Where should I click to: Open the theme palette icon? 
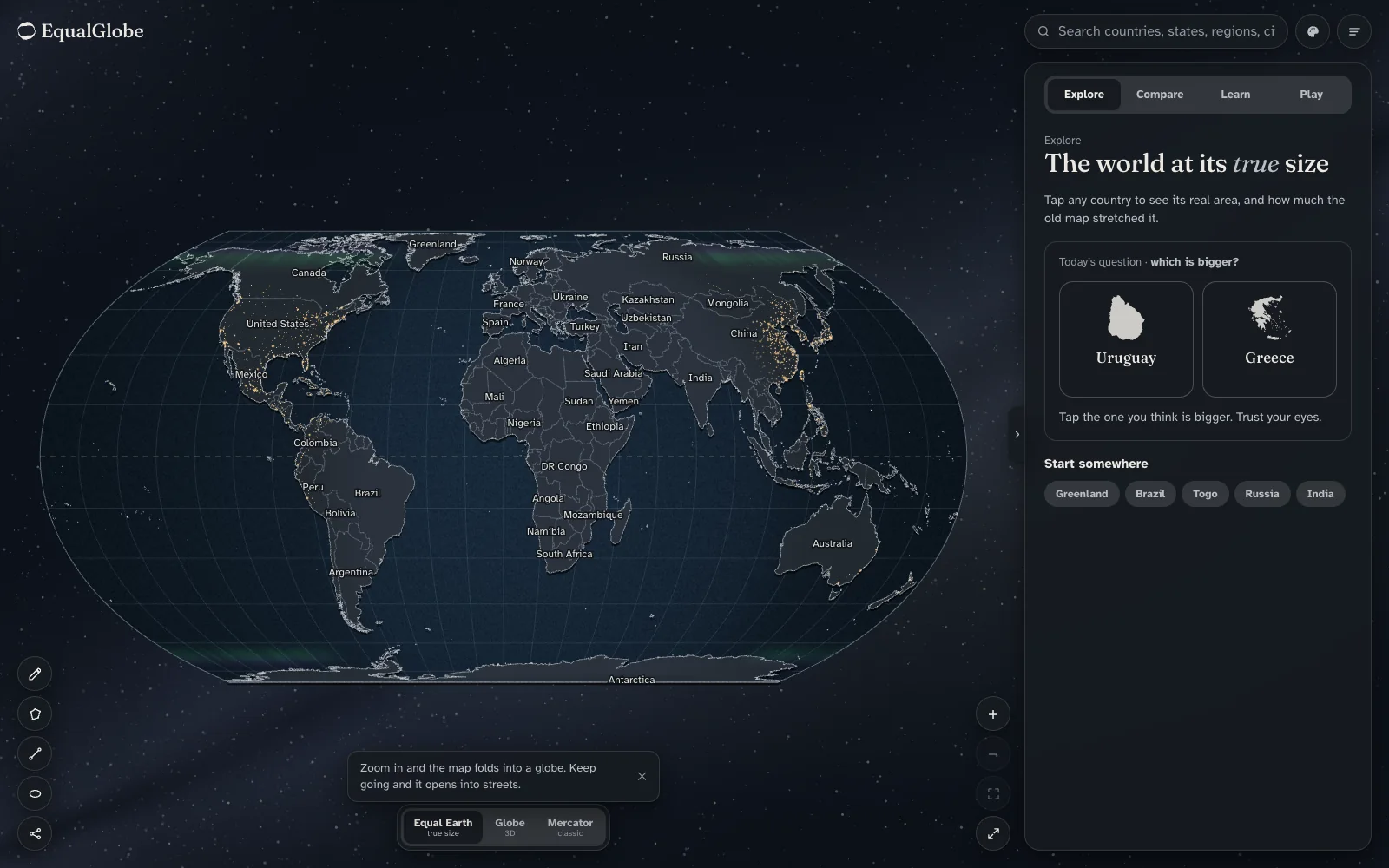pos(1313,31)
